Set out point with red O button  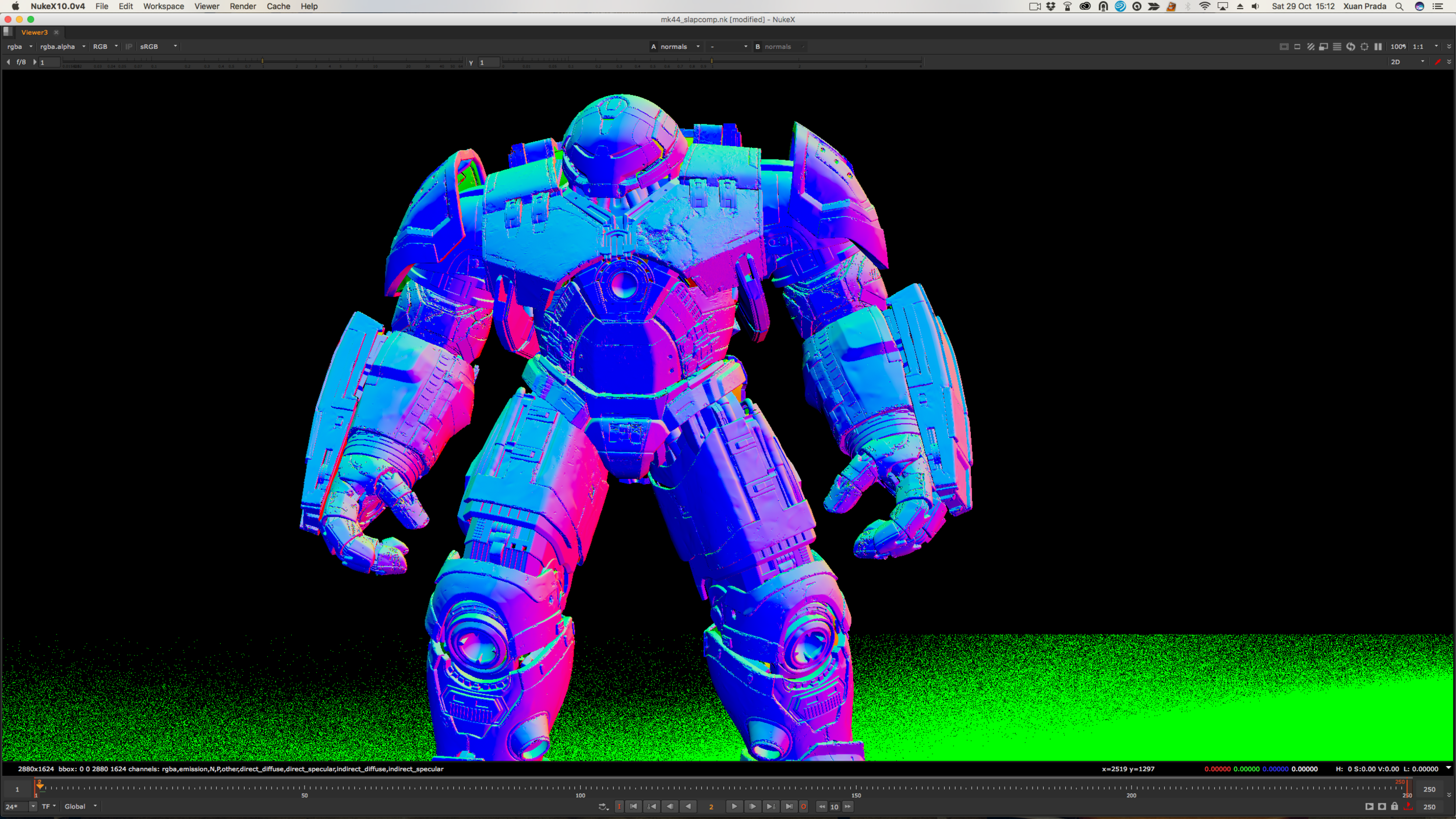click(804, 806)
